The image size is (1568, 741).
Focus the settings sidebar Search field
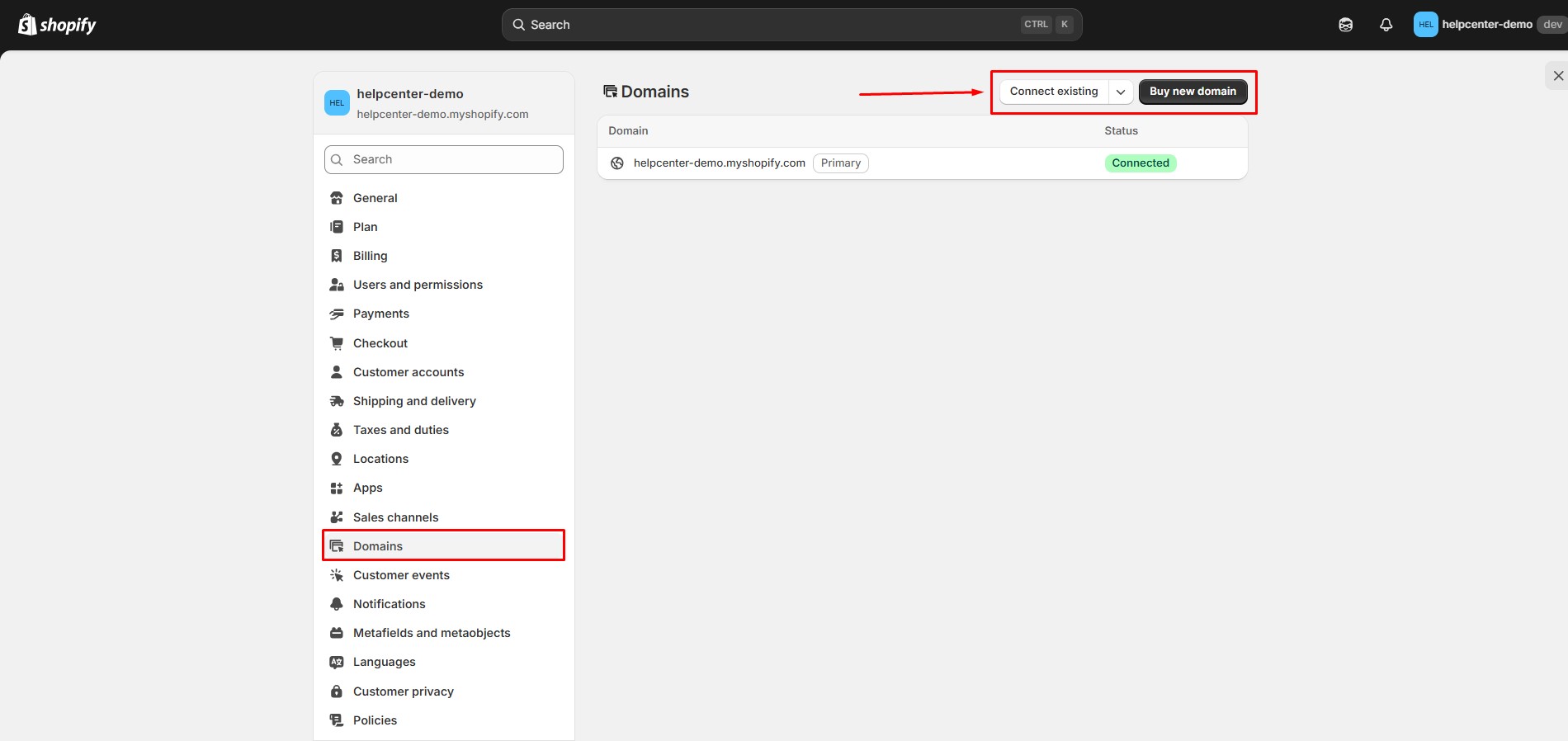[x=444, y=159]
